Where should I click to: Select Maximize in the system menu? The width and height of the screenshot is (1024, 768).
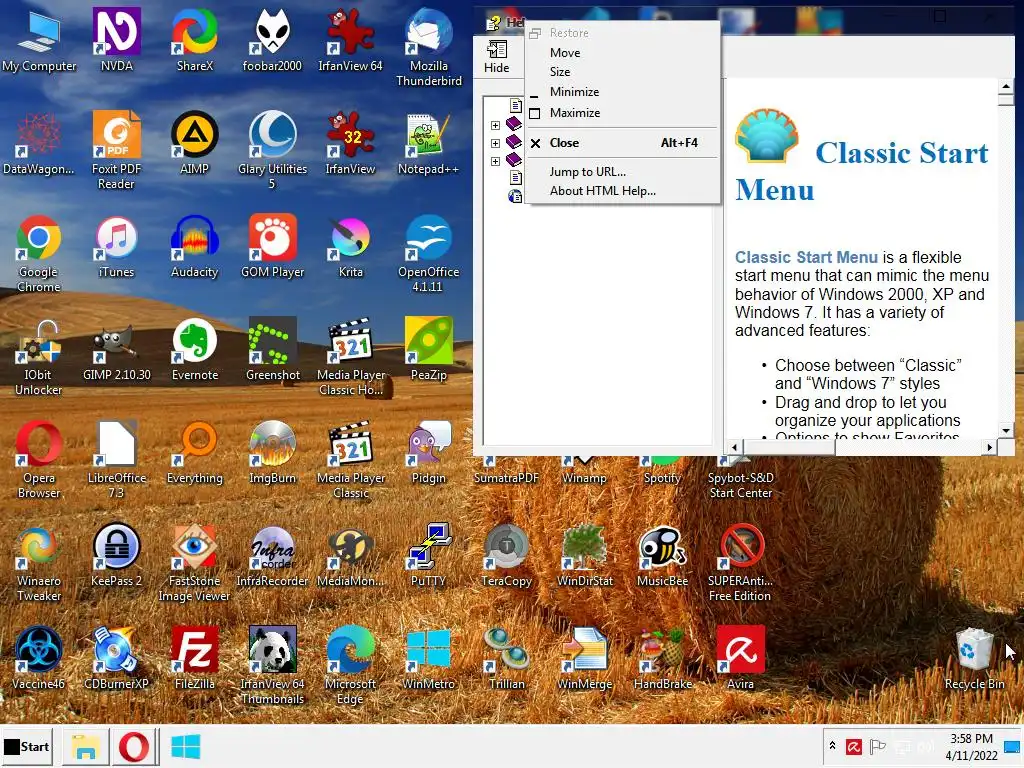click(x=623, y=112)
